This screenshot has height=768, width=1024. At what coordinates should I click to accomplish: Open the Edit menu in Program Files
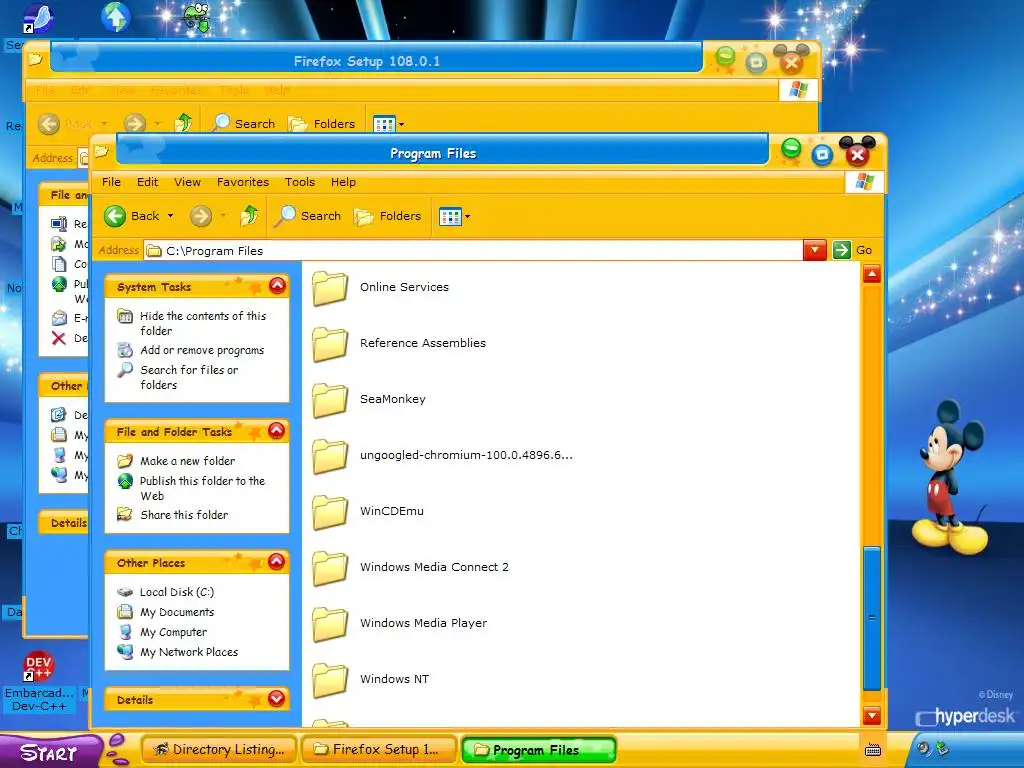click(x=148, y=182)
